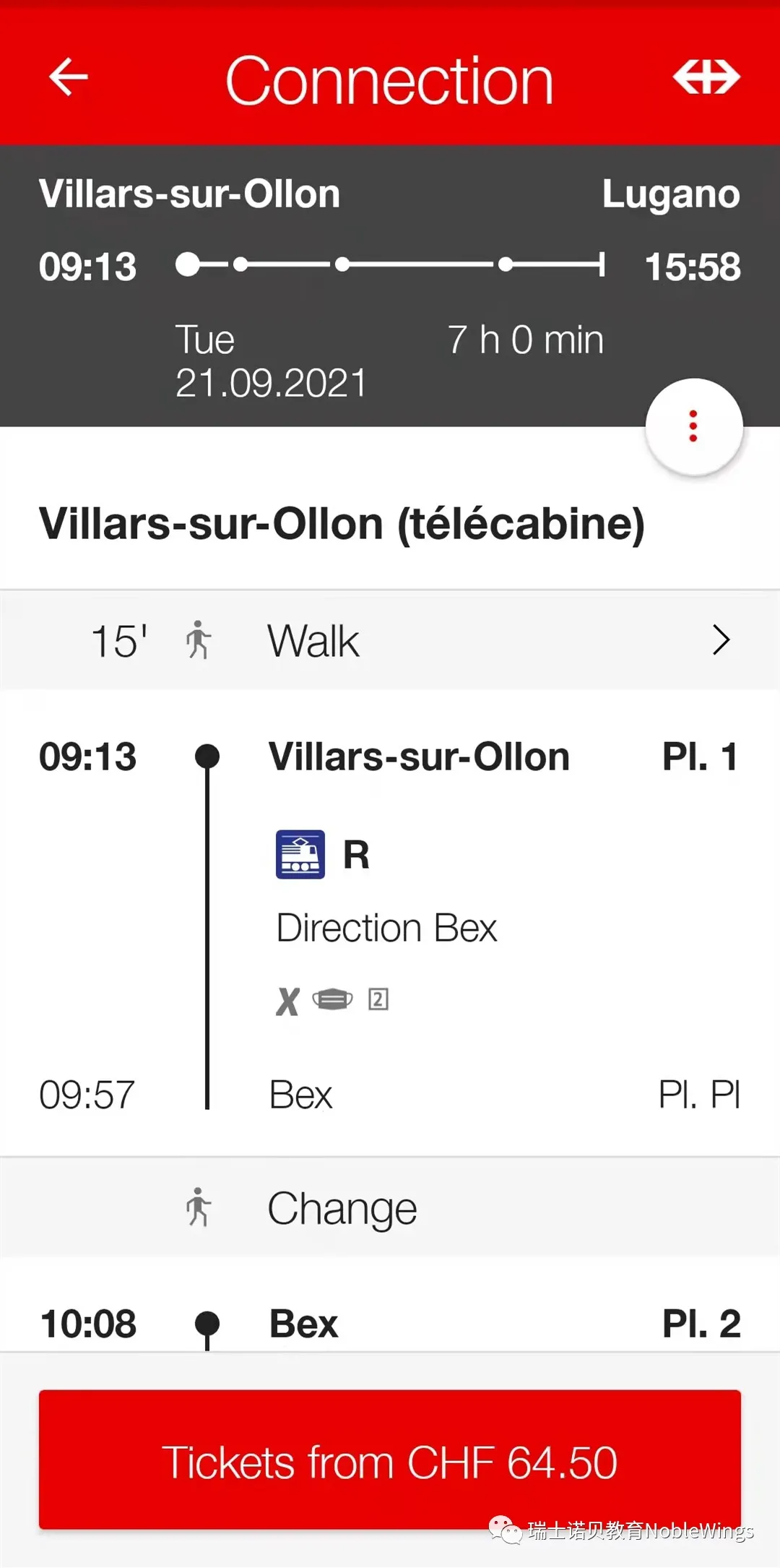Select the Villars-sur-Ollon 09:13 departure stop
Viewport: 780px width, 1568px height.
click(419, 757)
